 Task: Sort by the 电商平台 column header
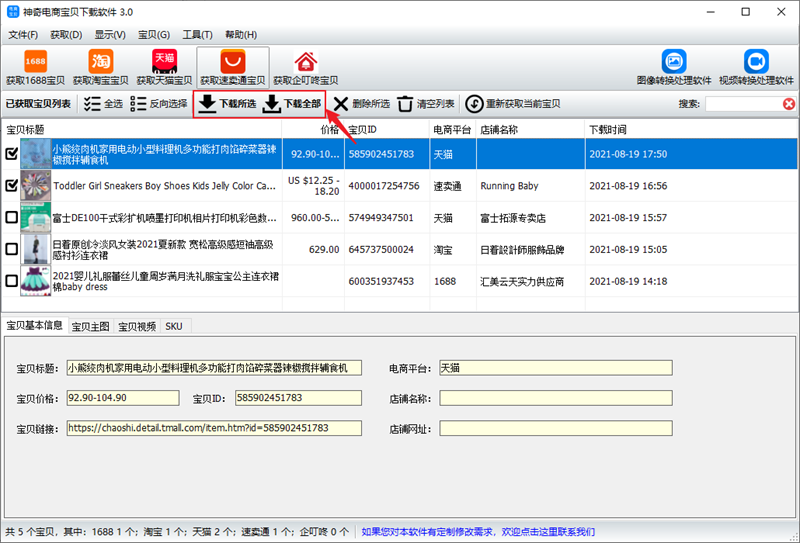[453, 130]
